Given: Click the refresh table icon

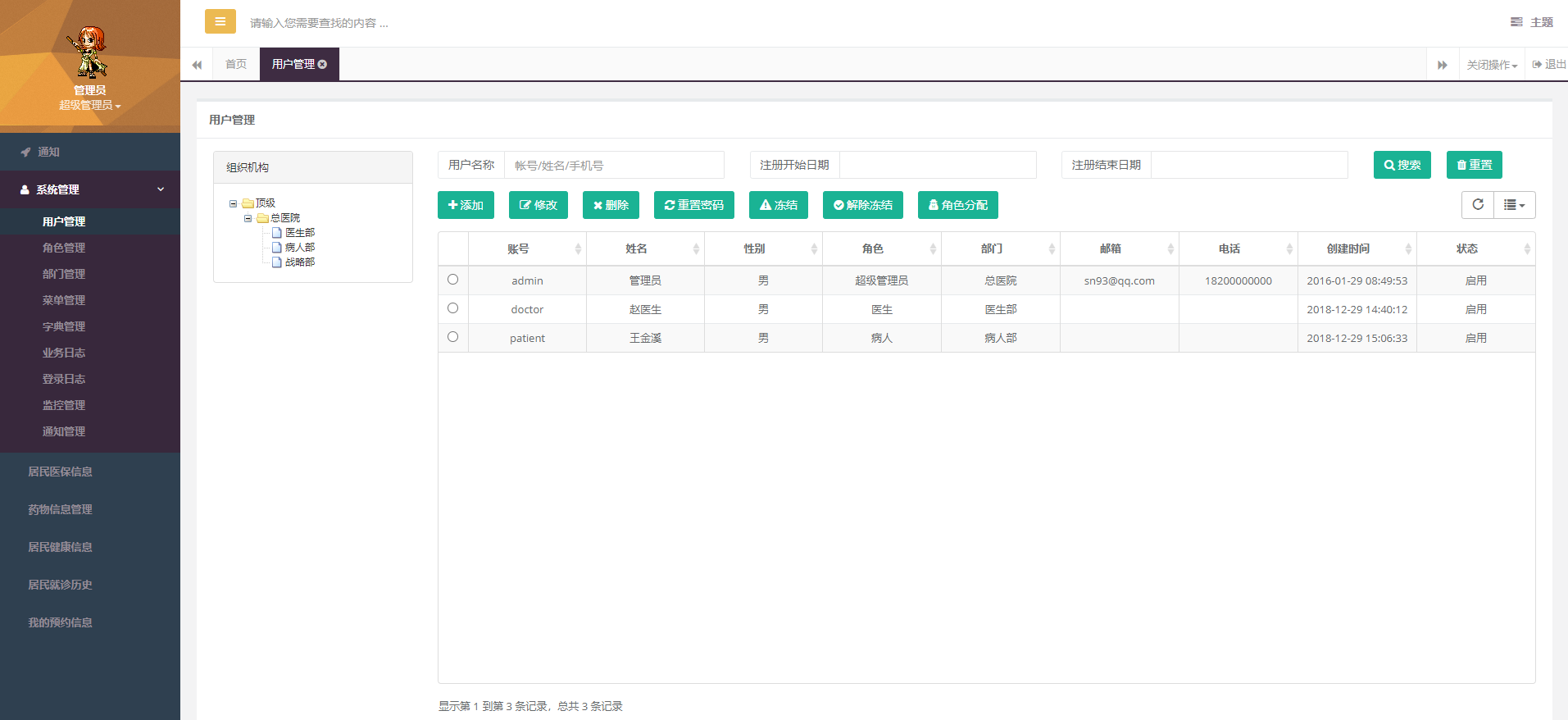Looking at the screenshot, I should (x=1478, y=205).
